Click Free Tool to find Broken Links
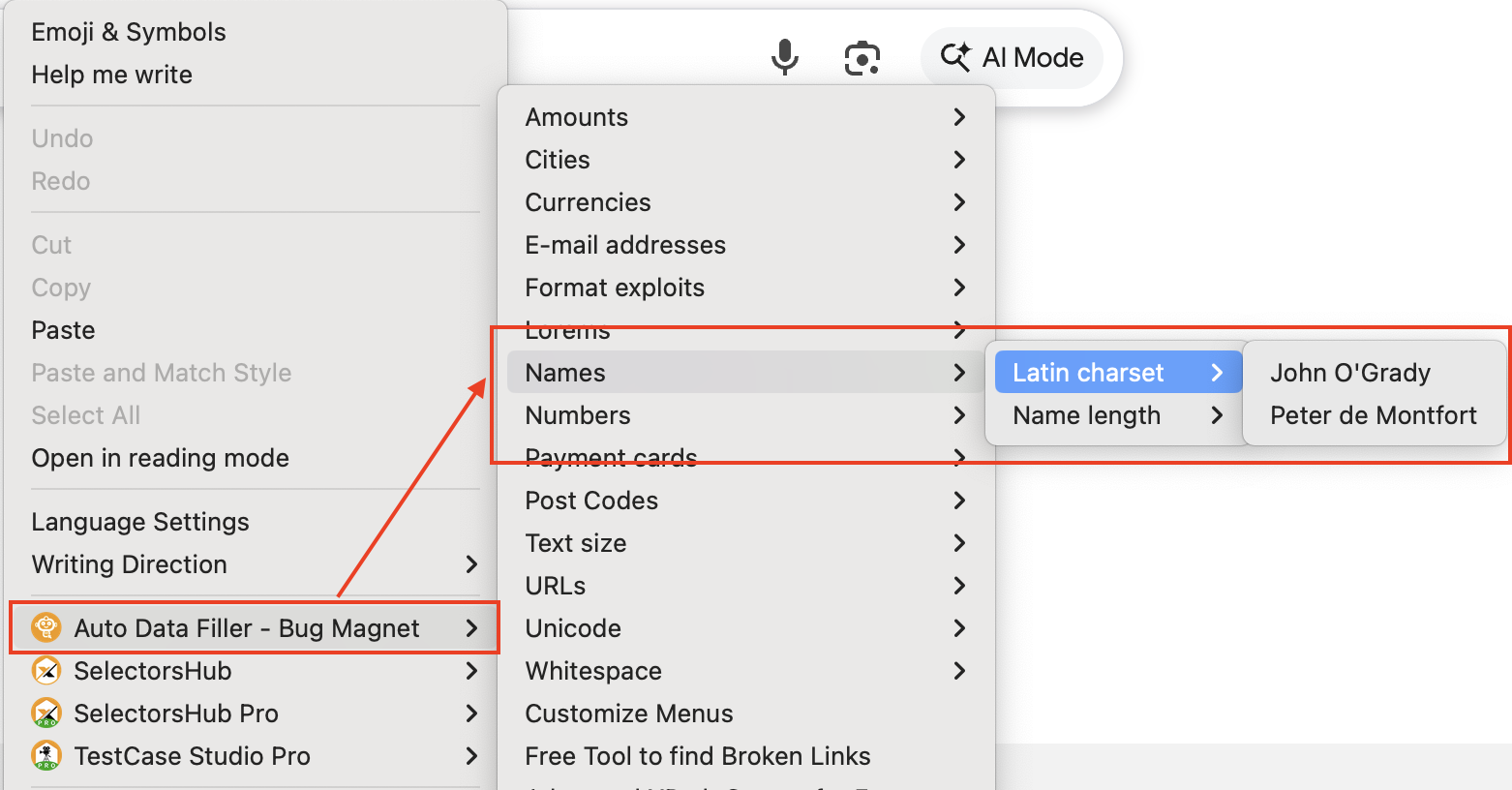 [697, 756]
